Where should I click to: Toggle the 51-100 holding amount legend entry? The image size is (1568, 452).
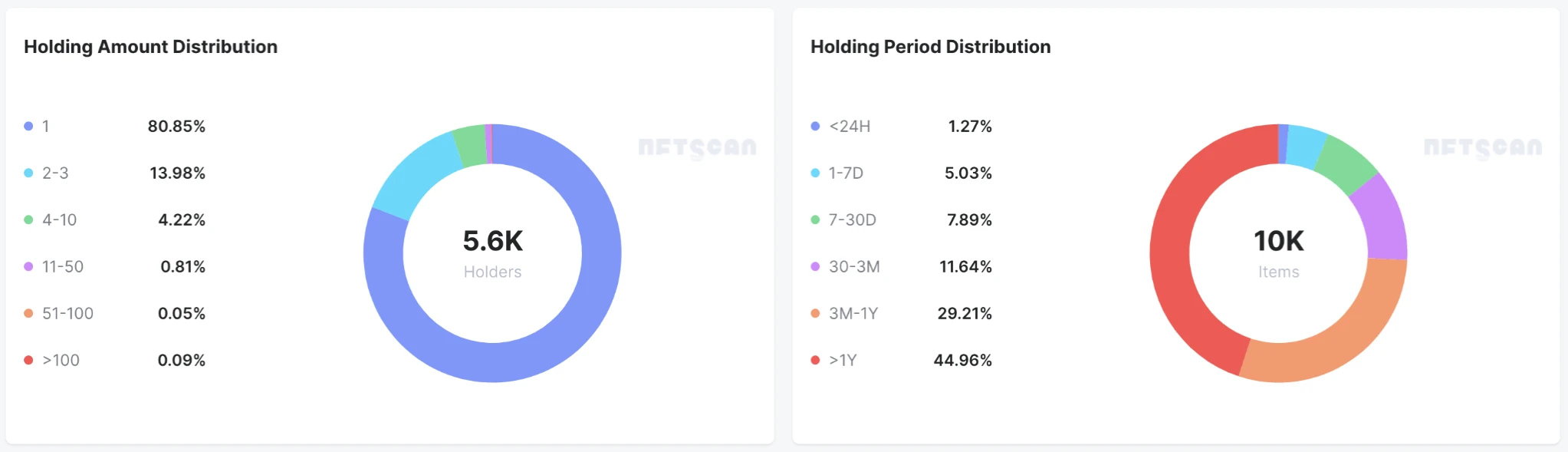[67, 313]
